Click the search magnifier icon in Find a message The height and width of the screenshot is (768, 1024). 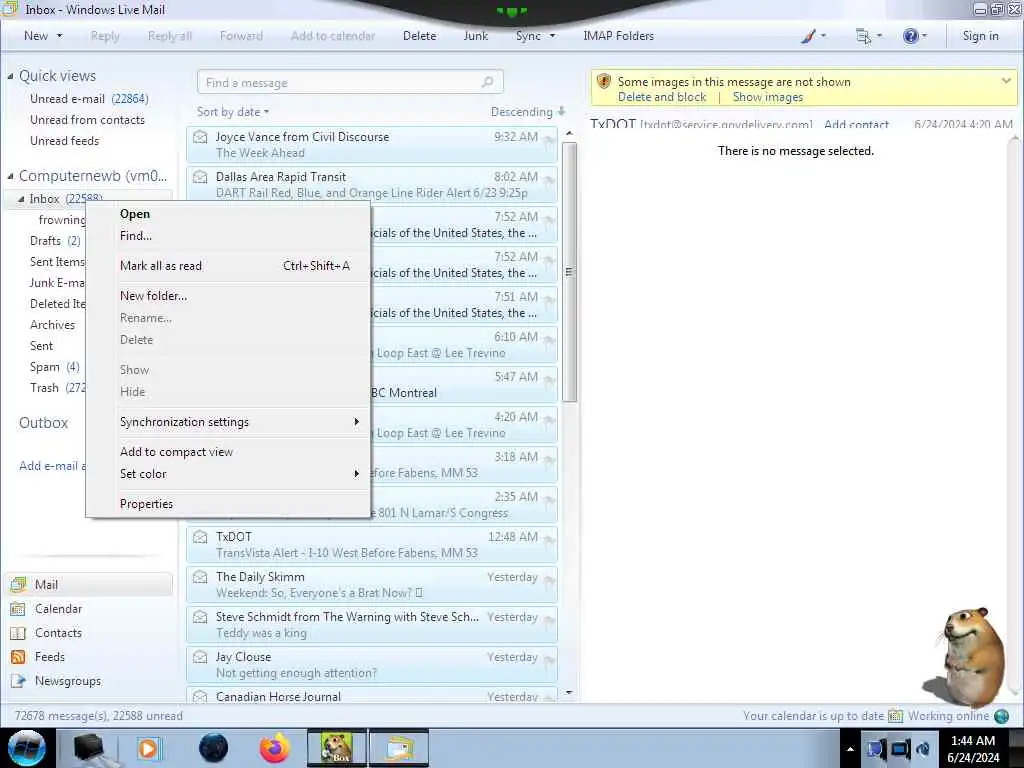click(x=487, y=82)
